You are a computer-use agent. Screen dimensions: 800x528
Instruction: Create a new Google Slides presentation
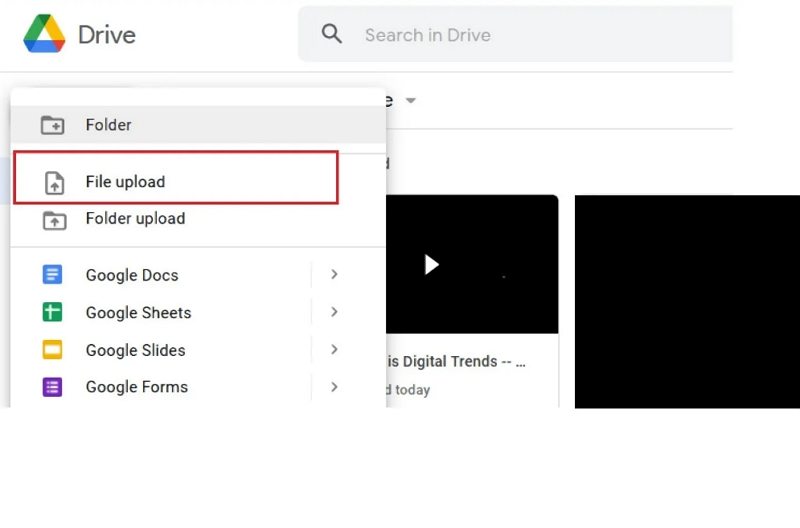(x=161, y=350)
